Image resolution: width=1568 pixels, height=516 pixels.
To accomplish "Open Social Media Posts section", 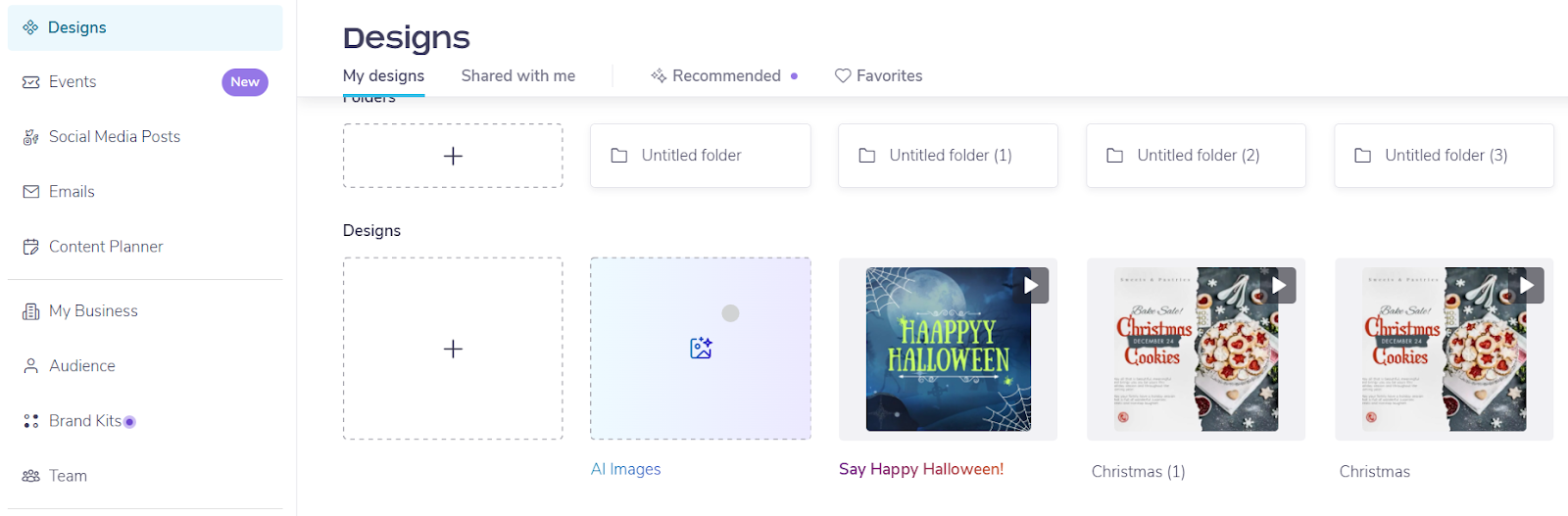I will tap(145, 137).
